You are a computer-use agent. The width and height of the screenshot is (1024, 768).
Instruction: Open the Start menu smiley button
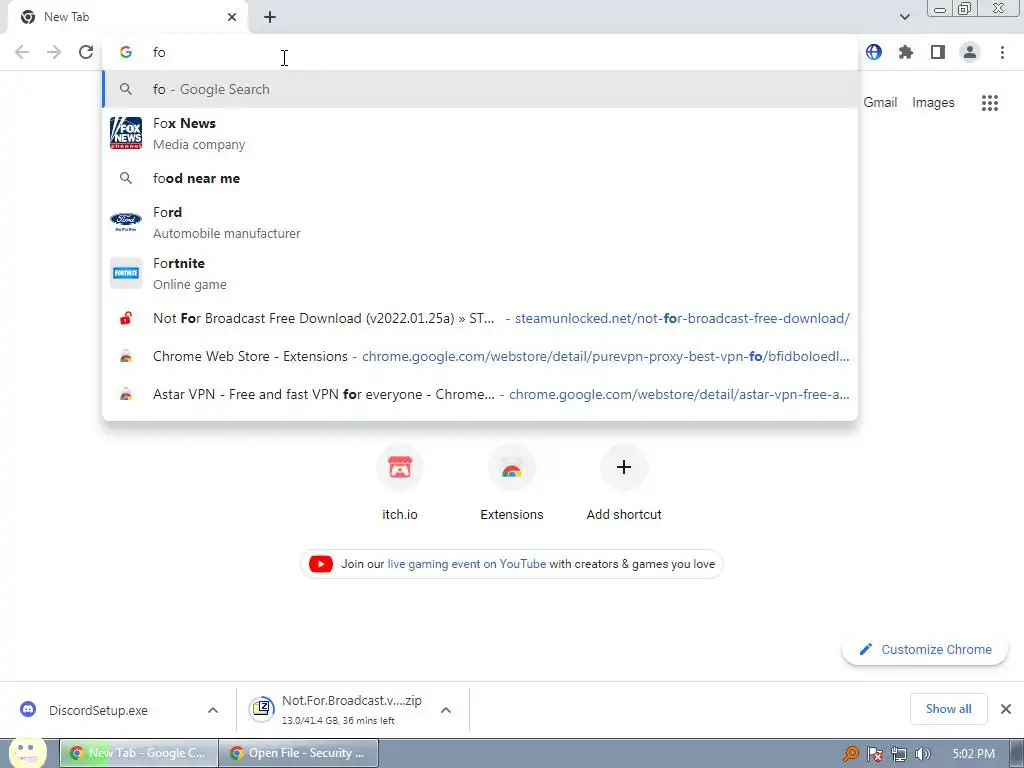(28, 754)
